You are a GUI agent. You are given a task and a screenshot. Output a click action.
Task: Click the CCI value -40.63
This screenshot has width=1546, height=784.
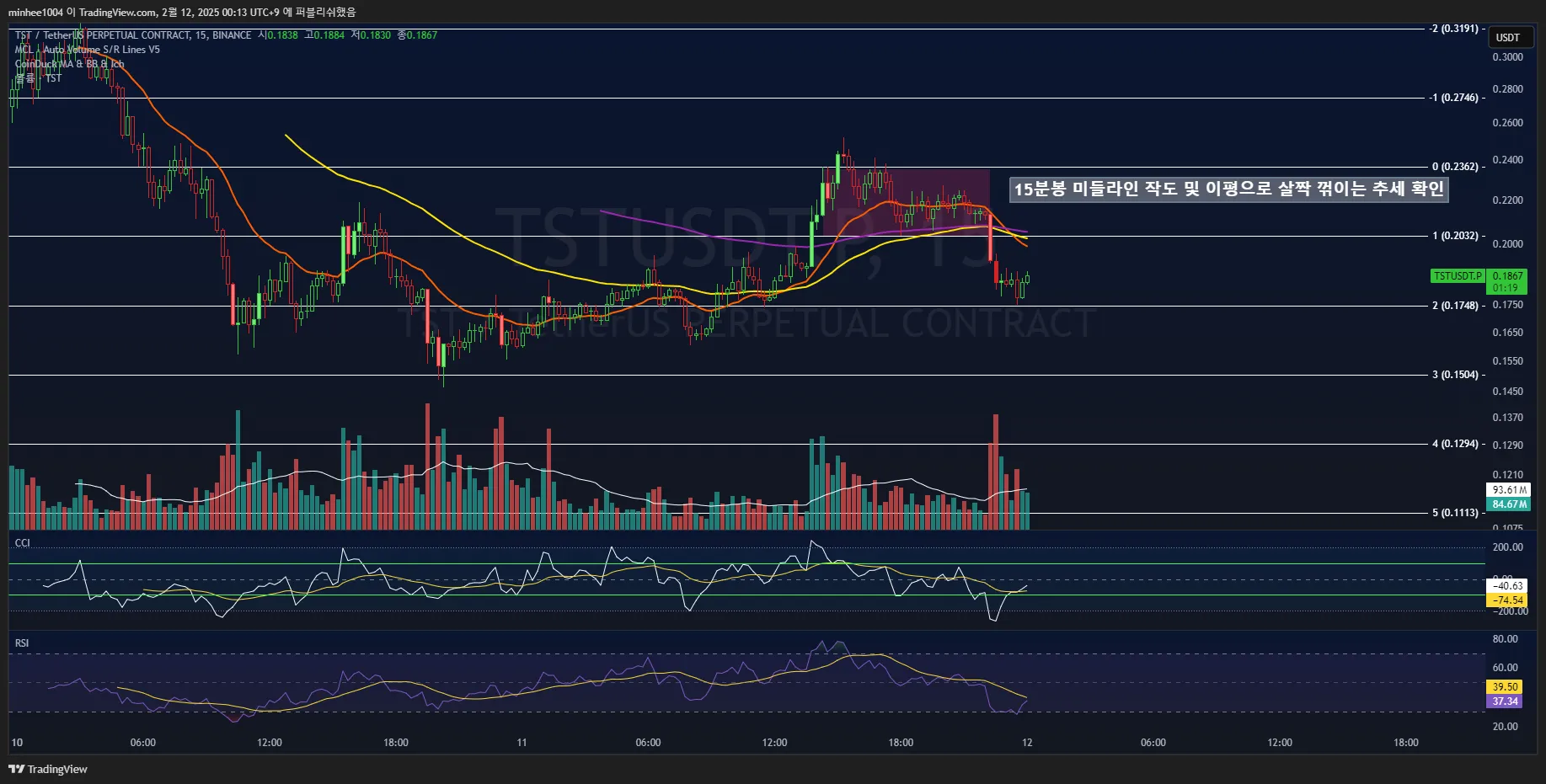1507,586
